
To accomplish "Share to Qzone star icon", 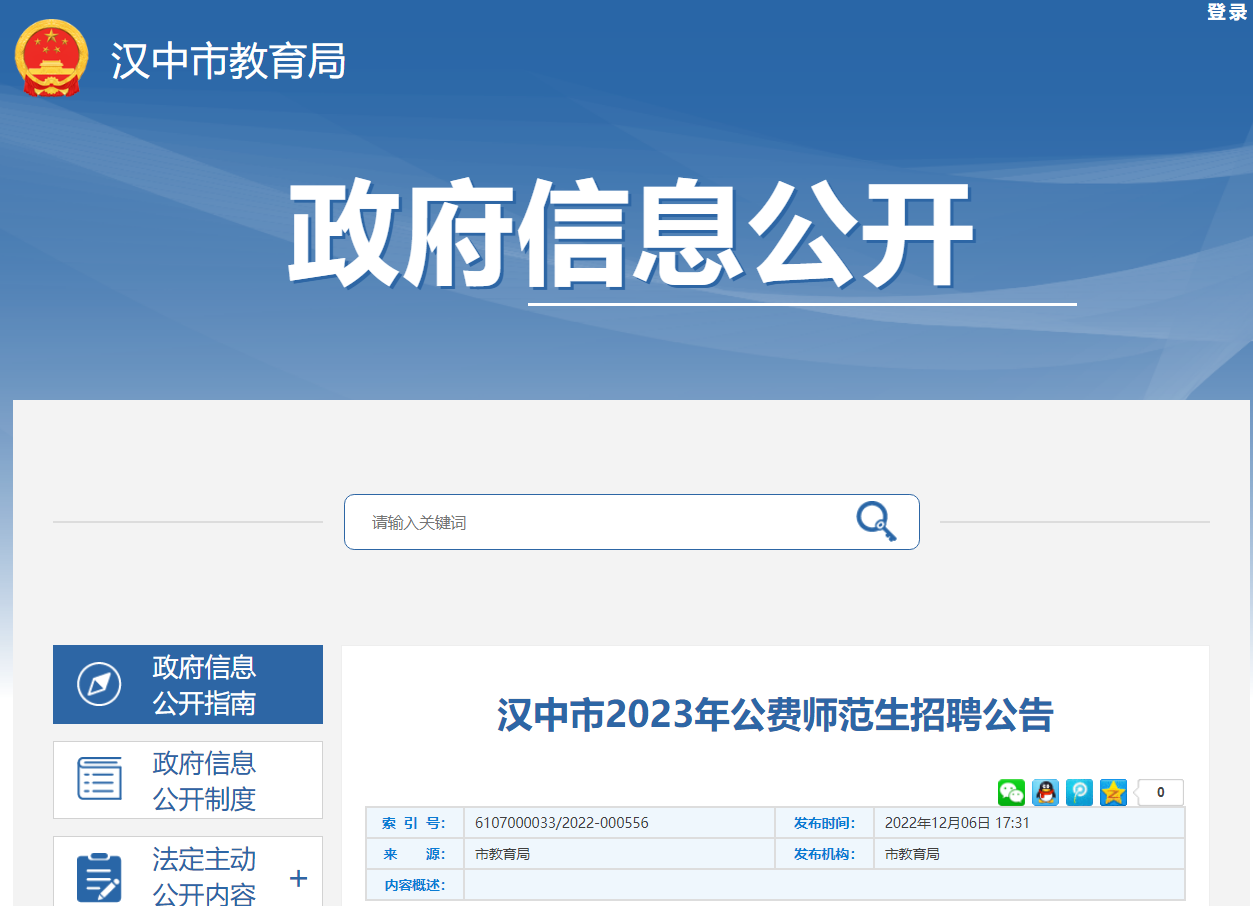I will point(1113,793).
